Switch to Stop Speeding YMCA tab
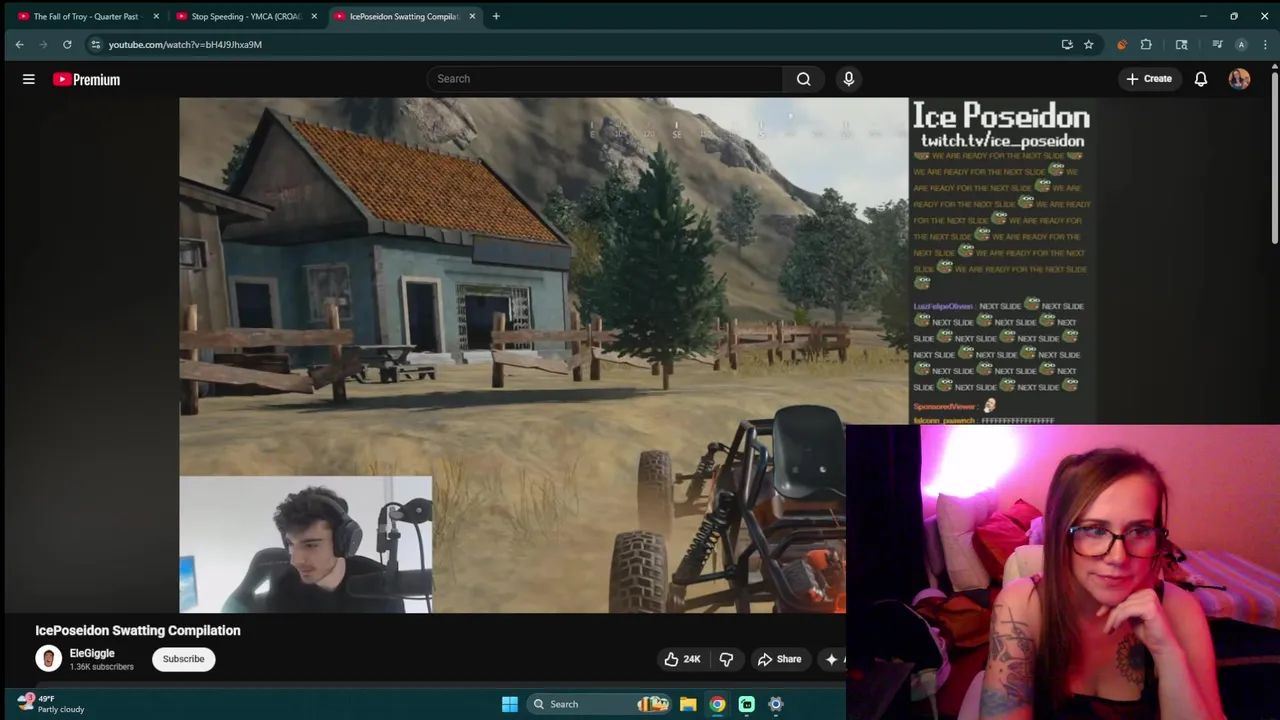Image resolution: width=1280 pixels, height=720 pixels. [x=247, y=16]
